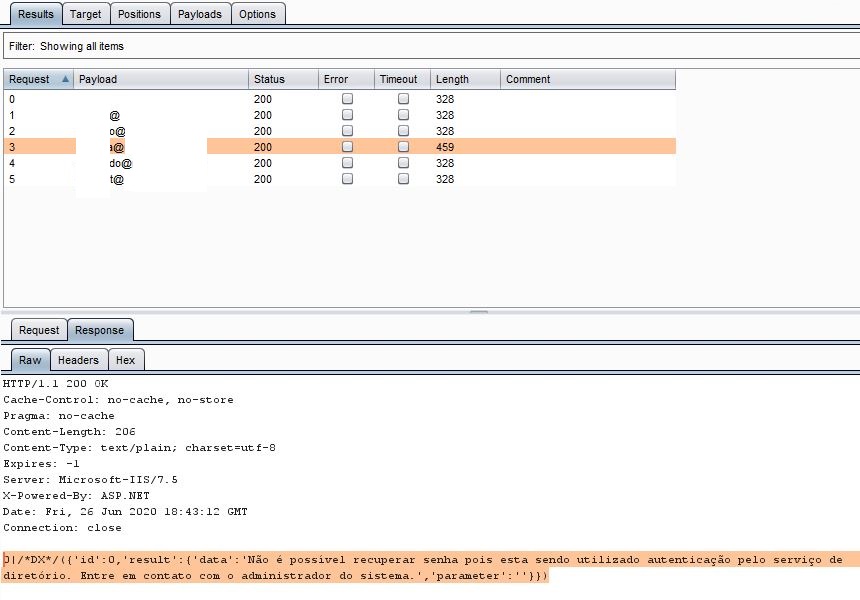Screen dimensions: 860x600
Task: Click the Server: Microsoft-IIS/7.5 header
Action: (90, 479)
